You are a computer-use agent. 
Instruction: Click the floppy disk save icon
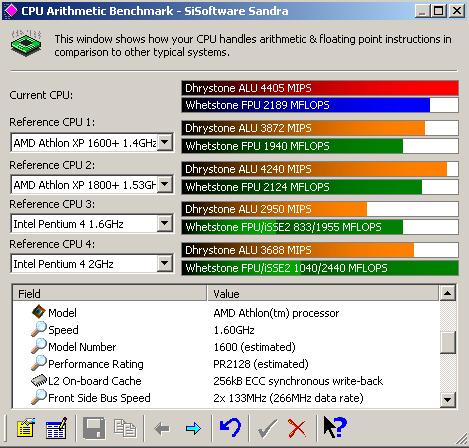[x=94, y=428]
